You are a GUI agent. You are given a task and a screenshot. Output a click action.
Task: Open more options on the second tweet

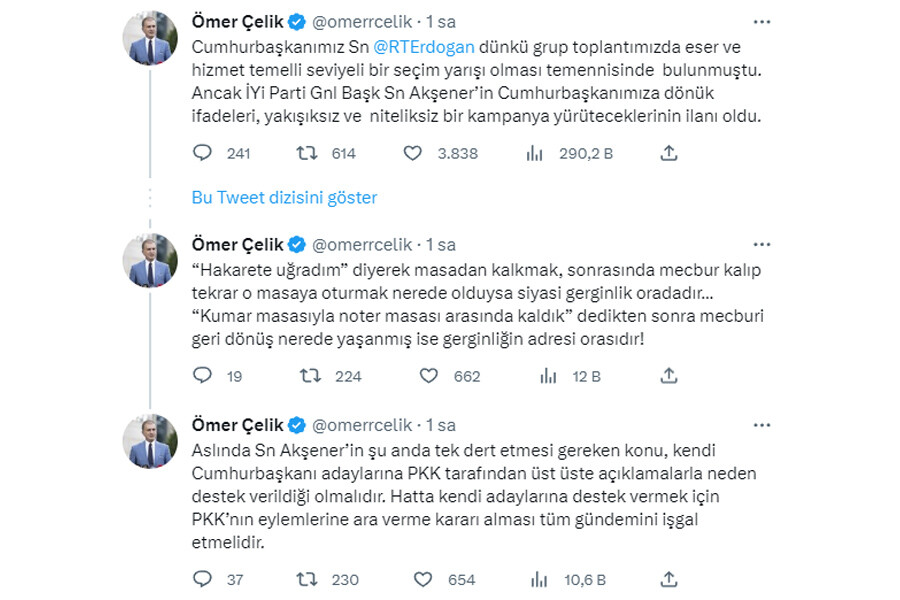tap(762, 244)
